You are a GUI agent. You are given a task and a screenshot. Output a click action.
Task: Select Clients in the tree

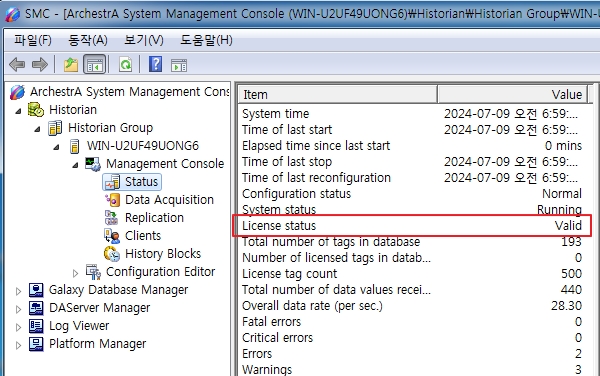pos(143,236)
